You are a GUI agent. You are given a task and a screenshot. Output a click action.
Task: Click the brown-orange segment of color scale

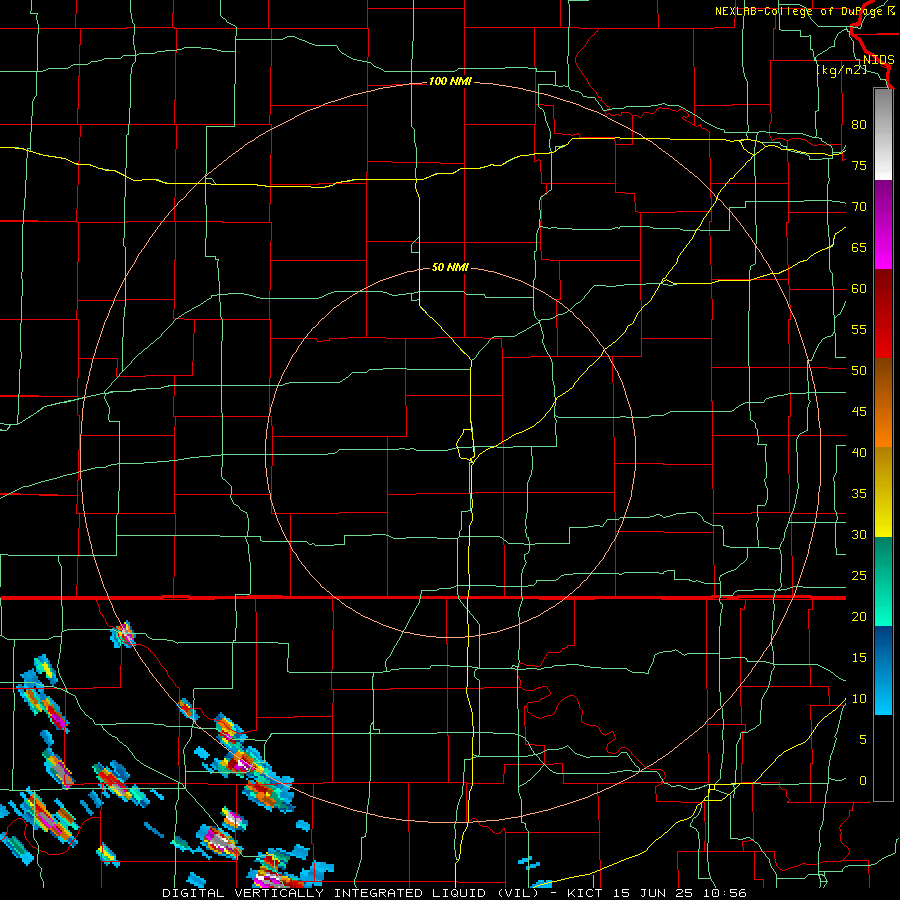click(x=882, y=402)
